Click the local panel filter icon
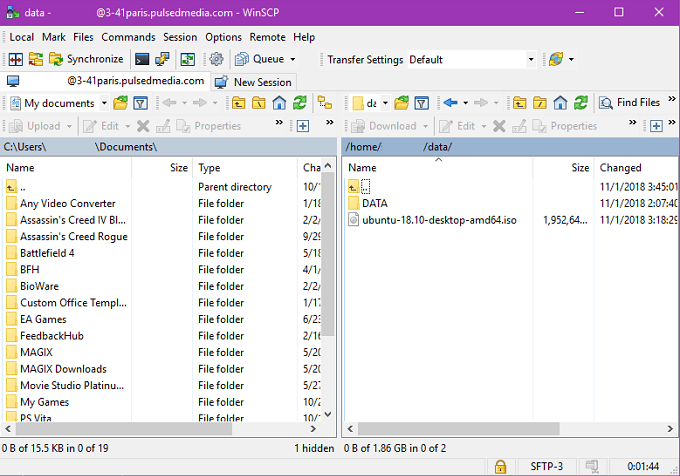Viewport: 680px width, 476px height. tap(141, 103)
